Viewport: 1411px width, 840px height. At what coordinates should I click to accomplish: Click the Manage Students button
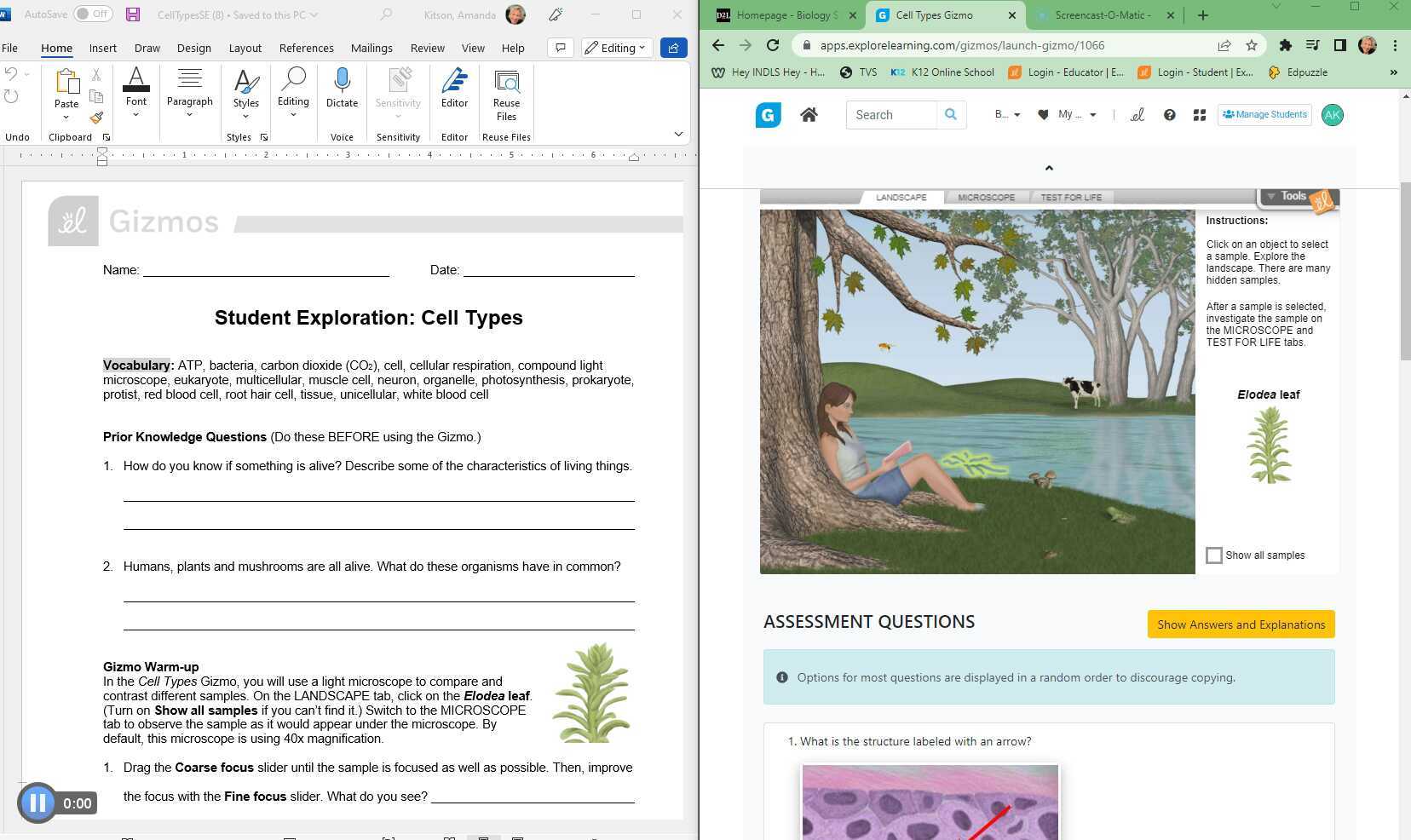pyautogui.click(x=1264, y=115)
